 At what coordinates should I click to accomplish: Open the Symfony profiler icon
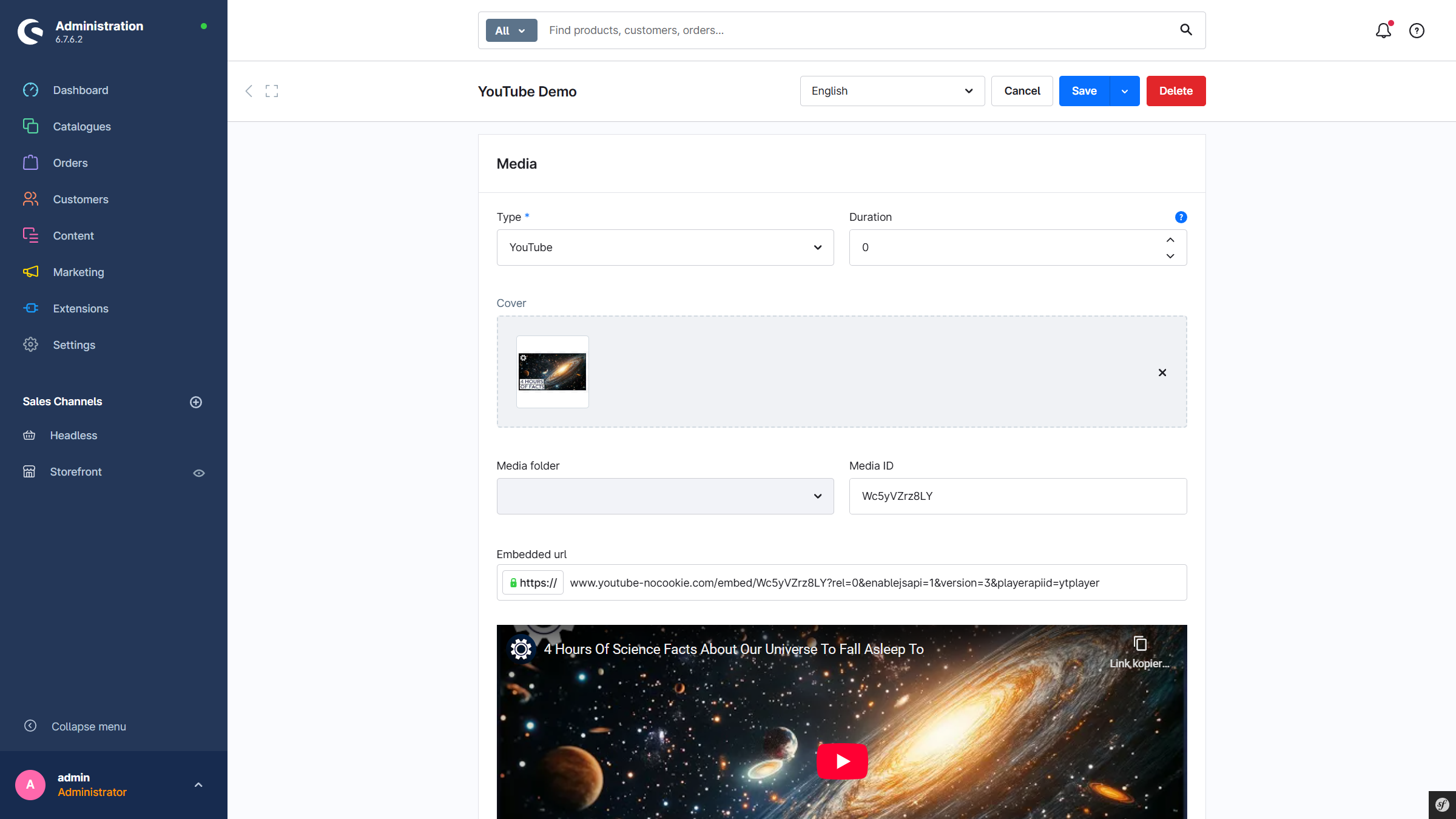(1442, 805)
